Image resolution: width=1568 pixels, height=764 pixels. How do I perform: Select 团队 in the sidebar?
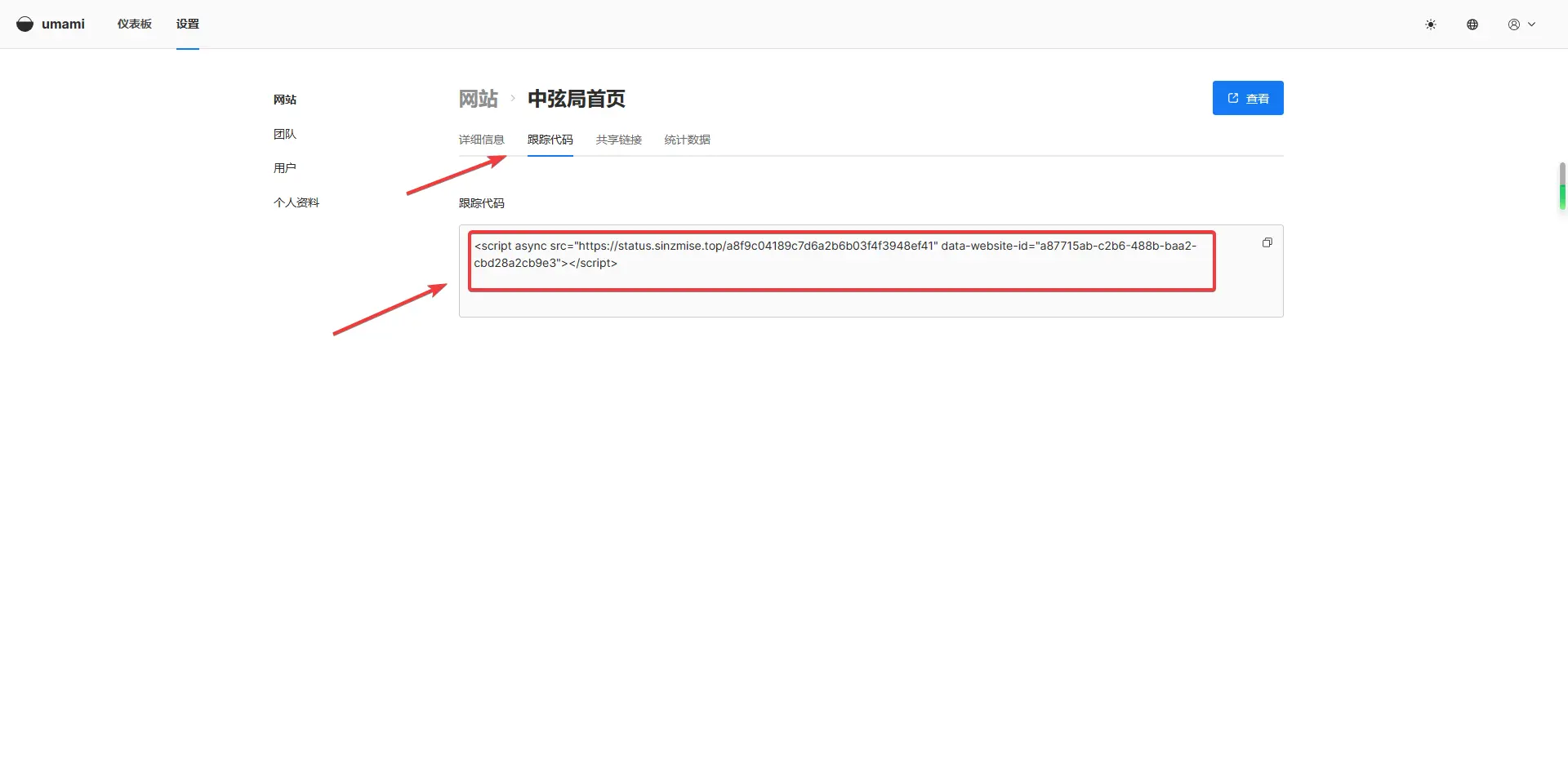coord(285,134)
